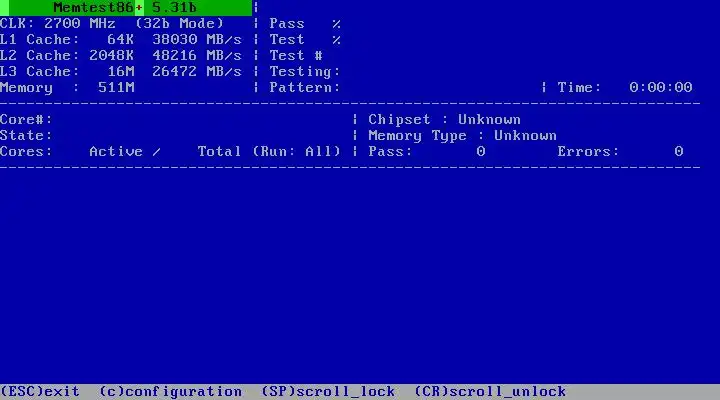Activate (SP)scroll_lock in the bottom bar

click(328, 391)
